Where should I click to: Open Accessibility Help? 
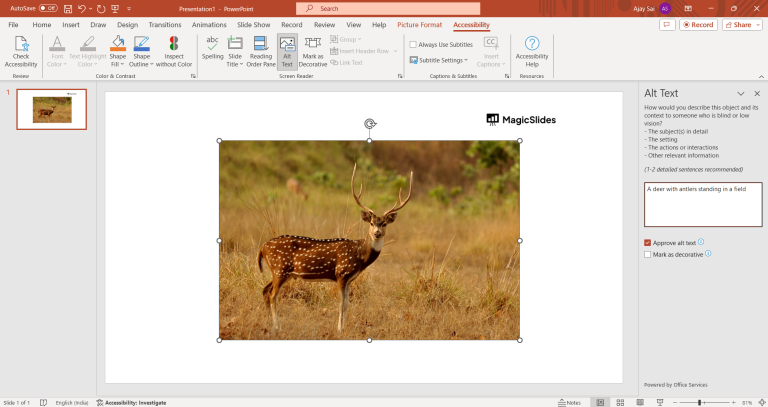click(x=532, y=51)
